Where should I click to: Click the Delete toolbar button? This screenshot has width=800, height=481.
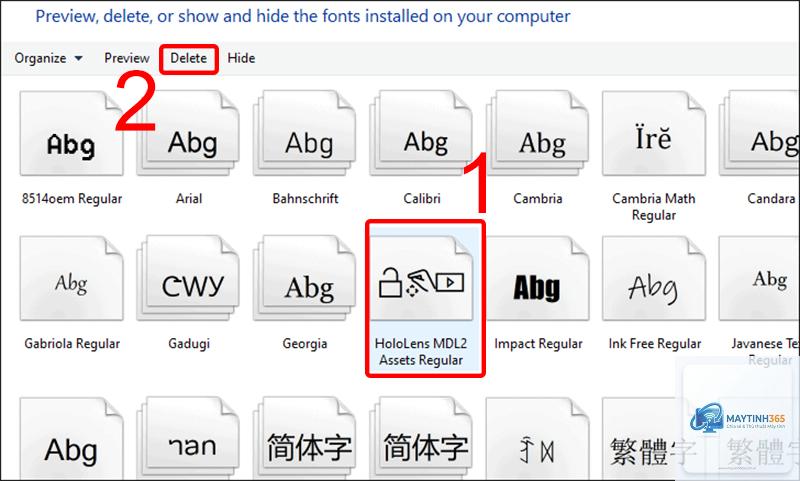[x=188, y=58]
